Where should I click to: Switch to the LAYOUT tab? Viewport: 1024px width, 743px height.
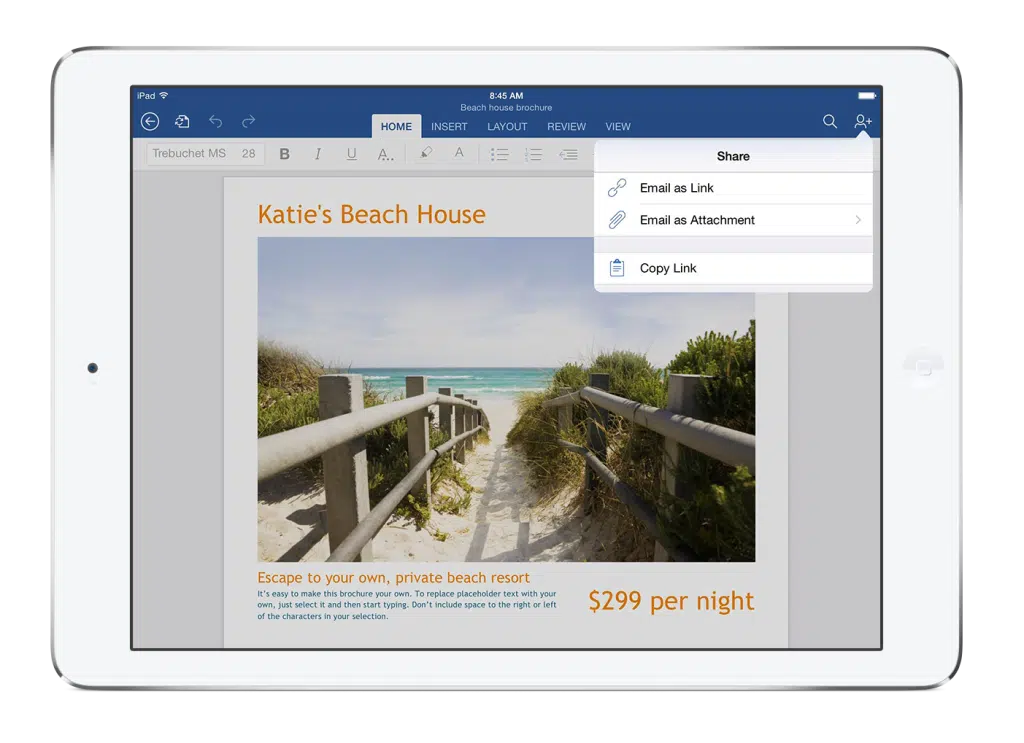point(507,127)
